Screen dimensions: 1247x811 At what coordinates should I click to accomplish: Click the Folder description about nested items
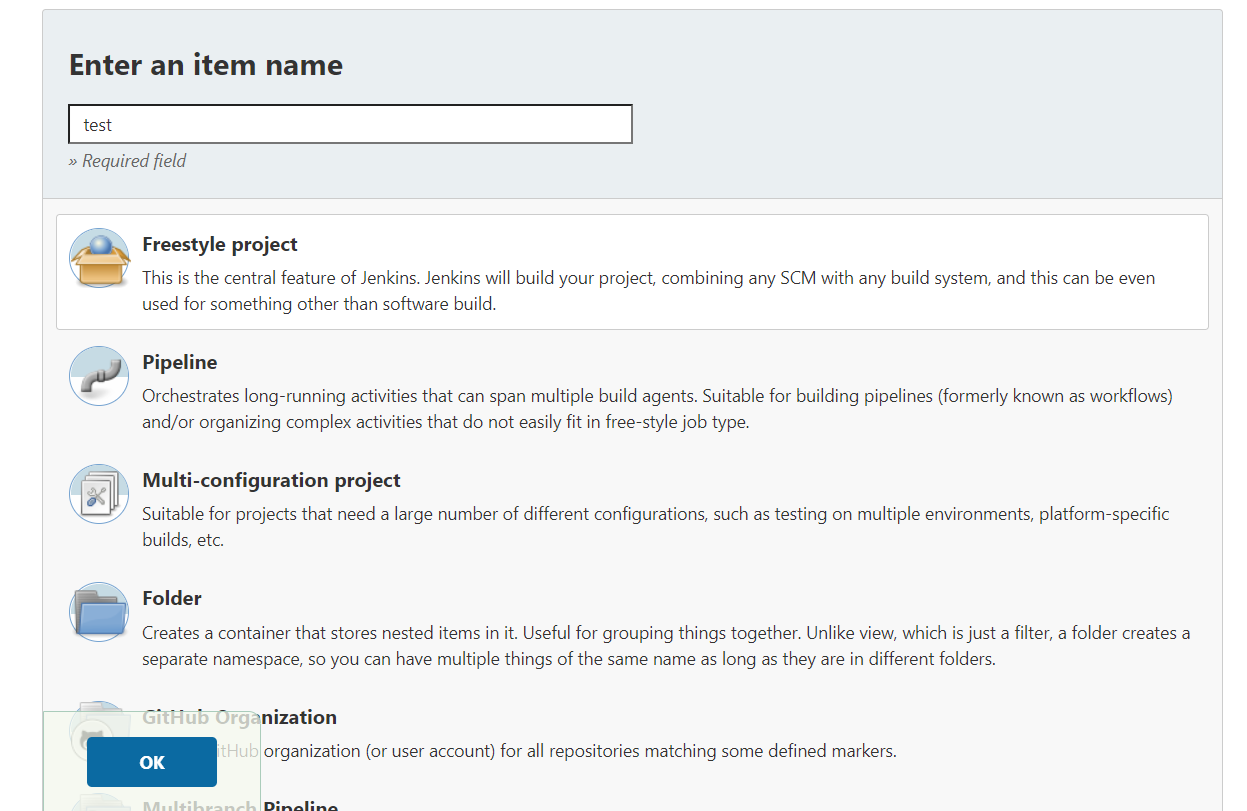tap(666, 646)
